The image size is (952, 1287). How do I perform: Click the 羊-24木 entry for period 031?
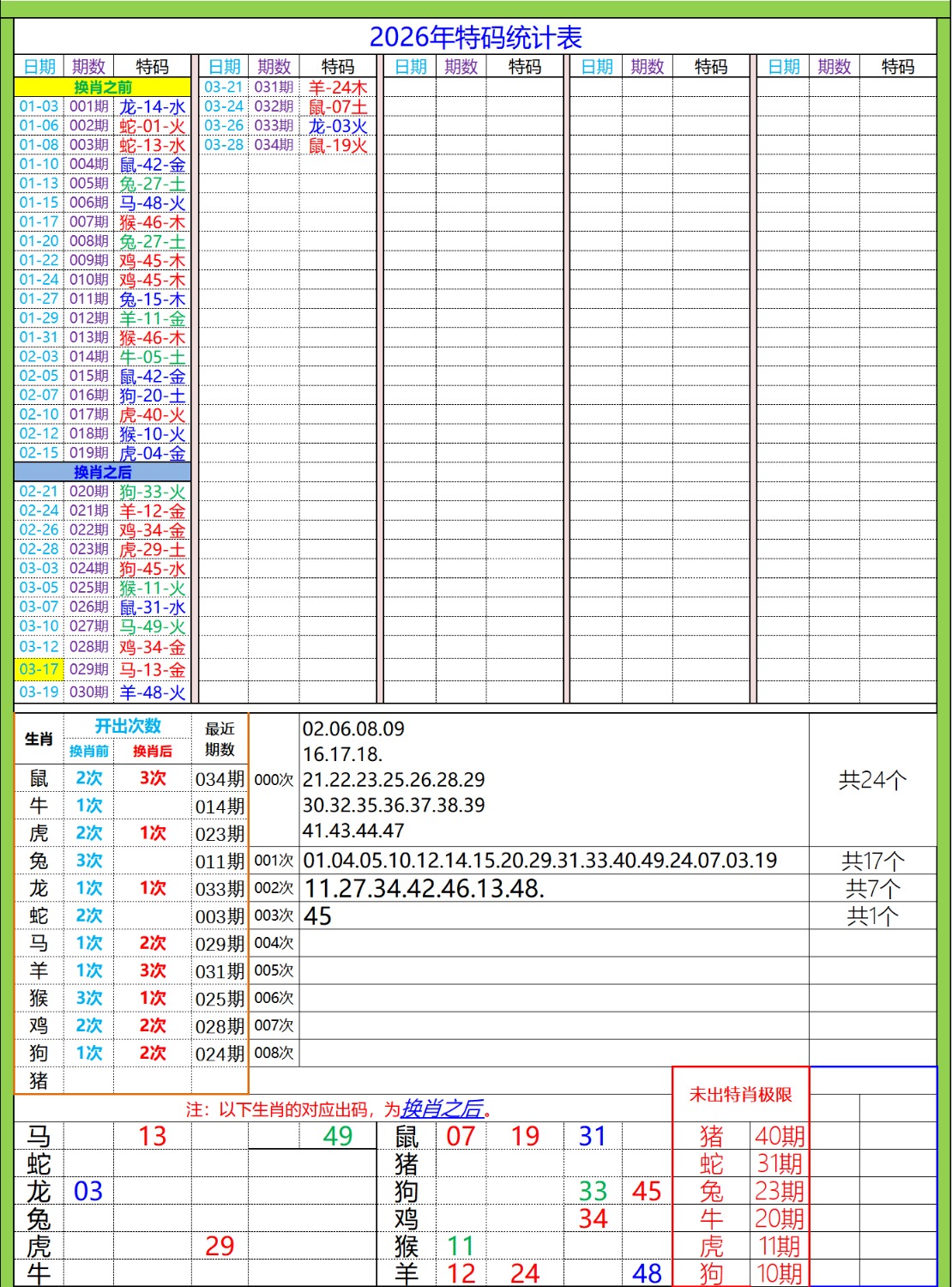[338, 88]
